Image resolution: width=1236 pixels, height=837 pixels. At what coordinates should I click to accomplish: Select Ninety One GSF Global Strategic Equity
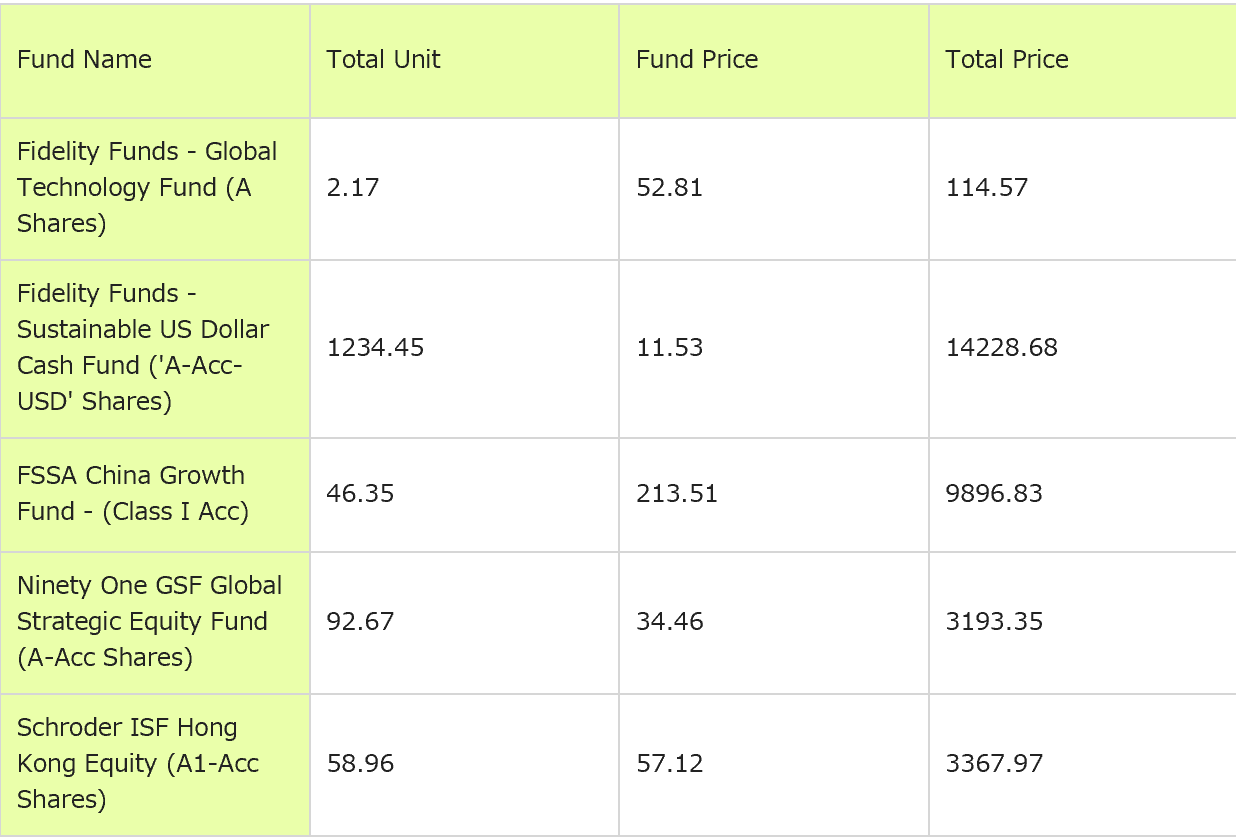click(149, 622)
